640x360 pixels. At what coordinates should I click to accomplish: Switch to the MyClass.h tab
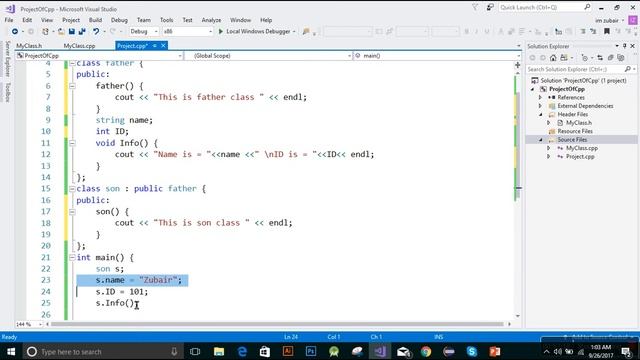tap(29, 46)
